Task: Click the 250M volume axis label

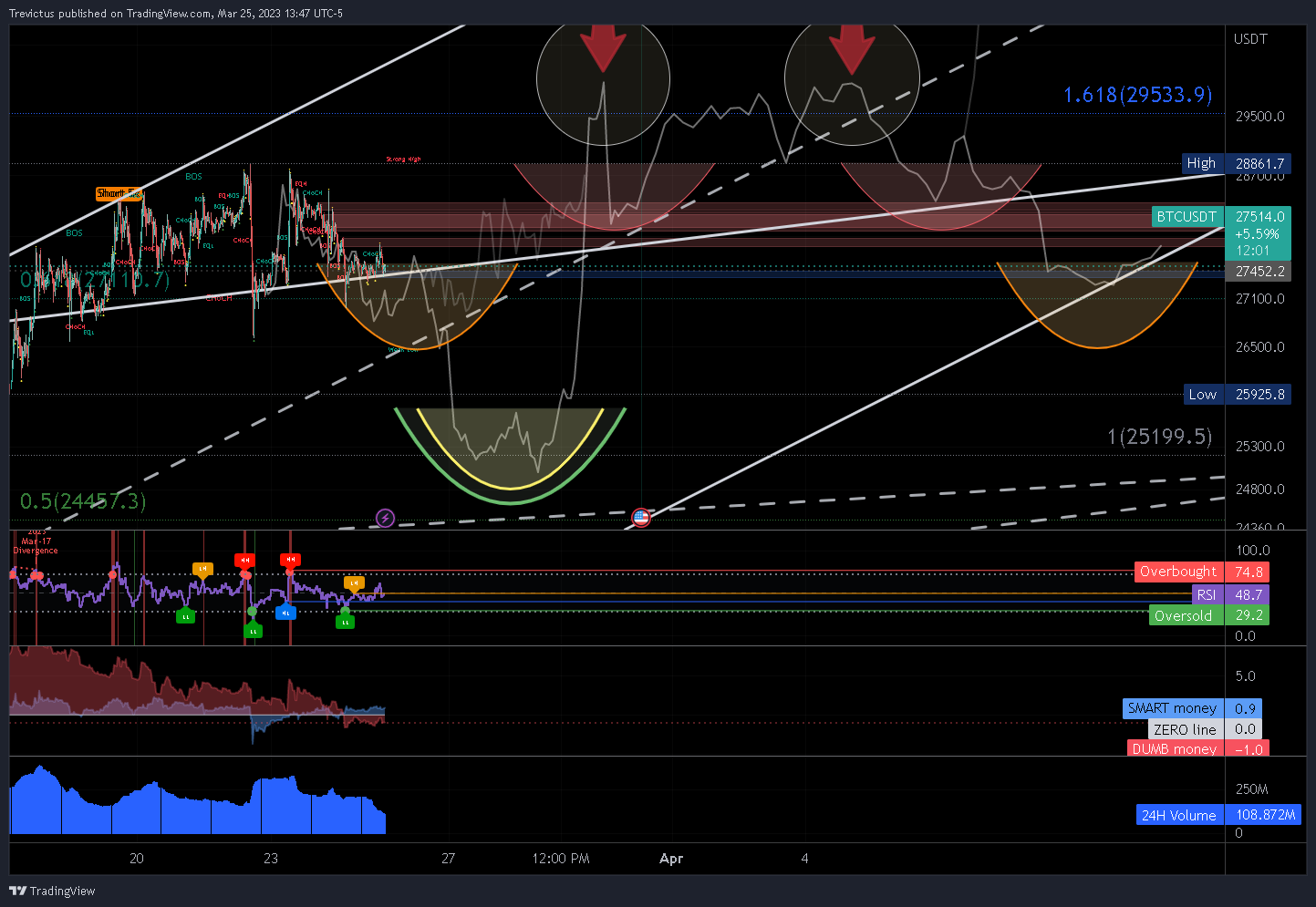Action: tap(1251, 789)
